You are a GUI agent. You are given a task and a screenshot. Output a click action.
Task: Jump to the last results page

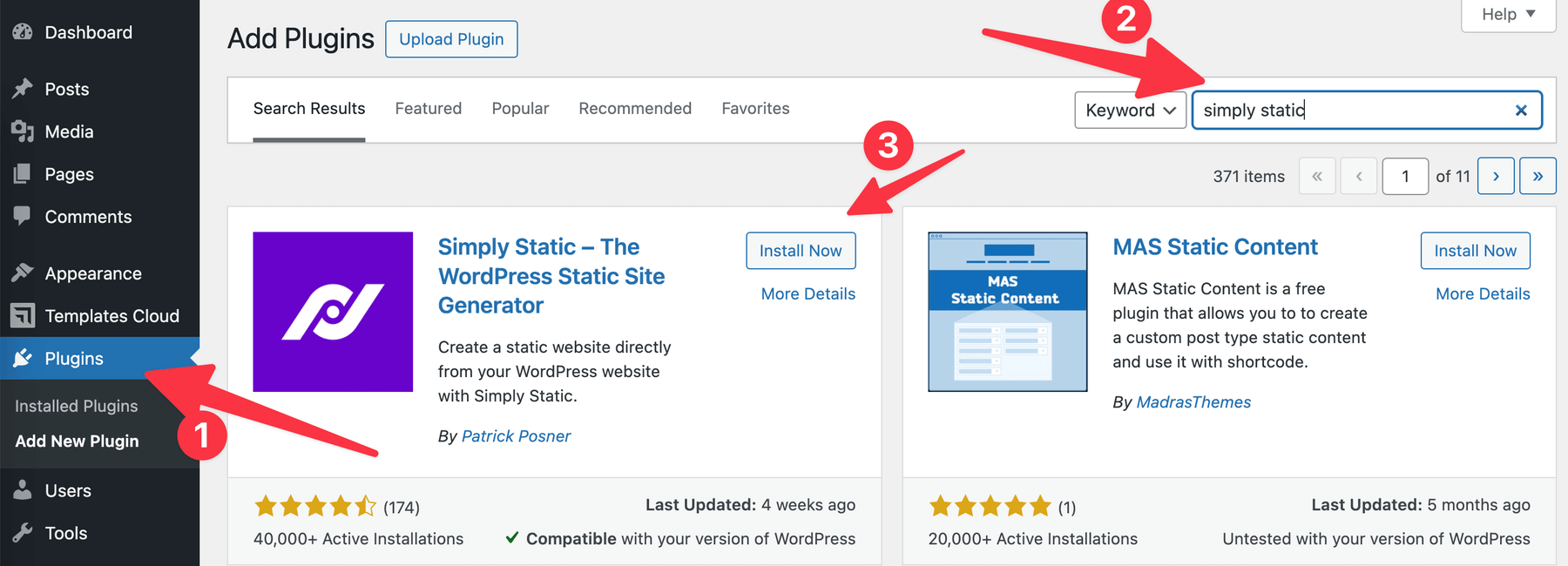point(1538,176)
